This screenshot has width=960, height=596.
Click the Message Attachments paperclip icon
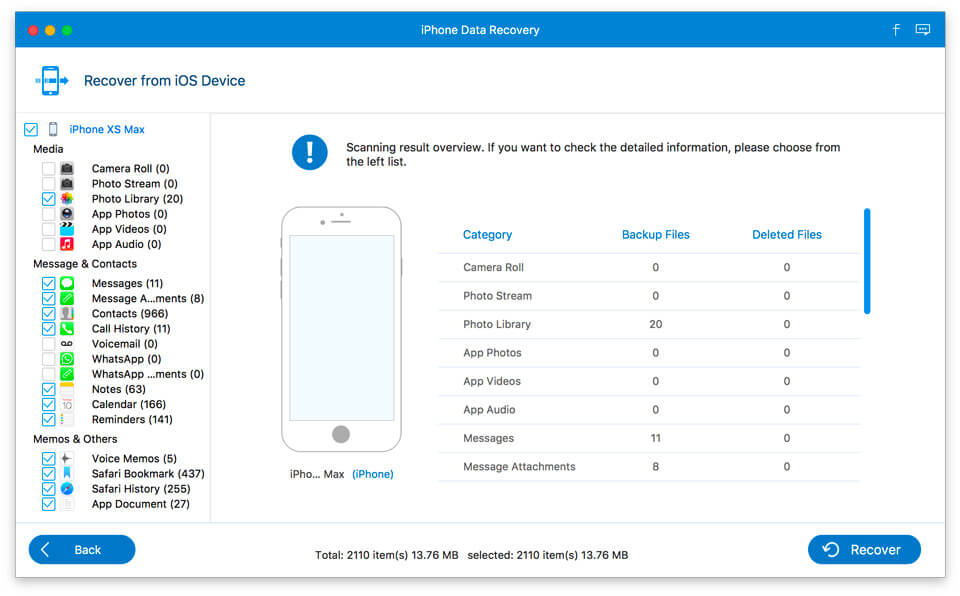pyautogui.click(x=67, y=298)
